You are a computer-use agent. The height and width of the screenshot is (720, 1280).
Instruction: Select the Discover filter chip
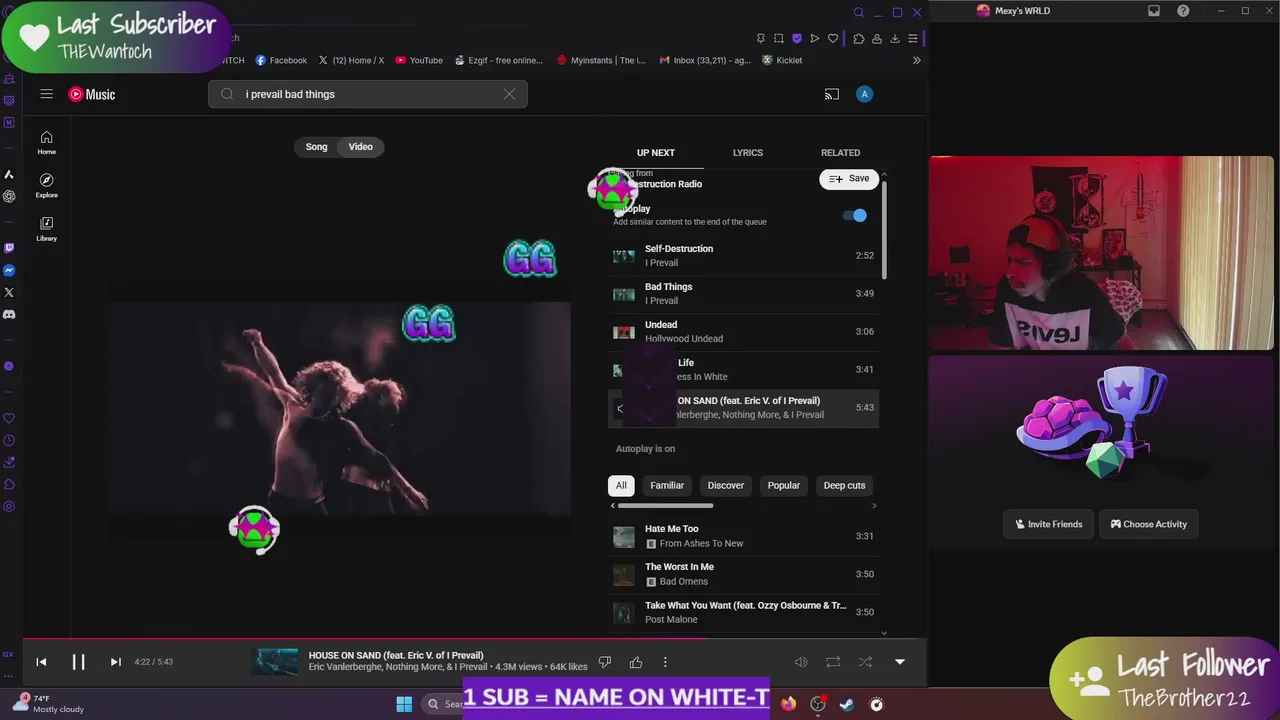click(726, 486)
